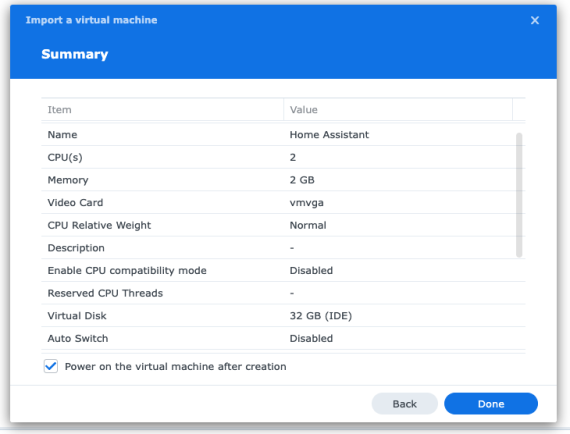570x434 pixels.
Task: Click the Summary heading
Action: pyautogui.click(x=75, y=54)
